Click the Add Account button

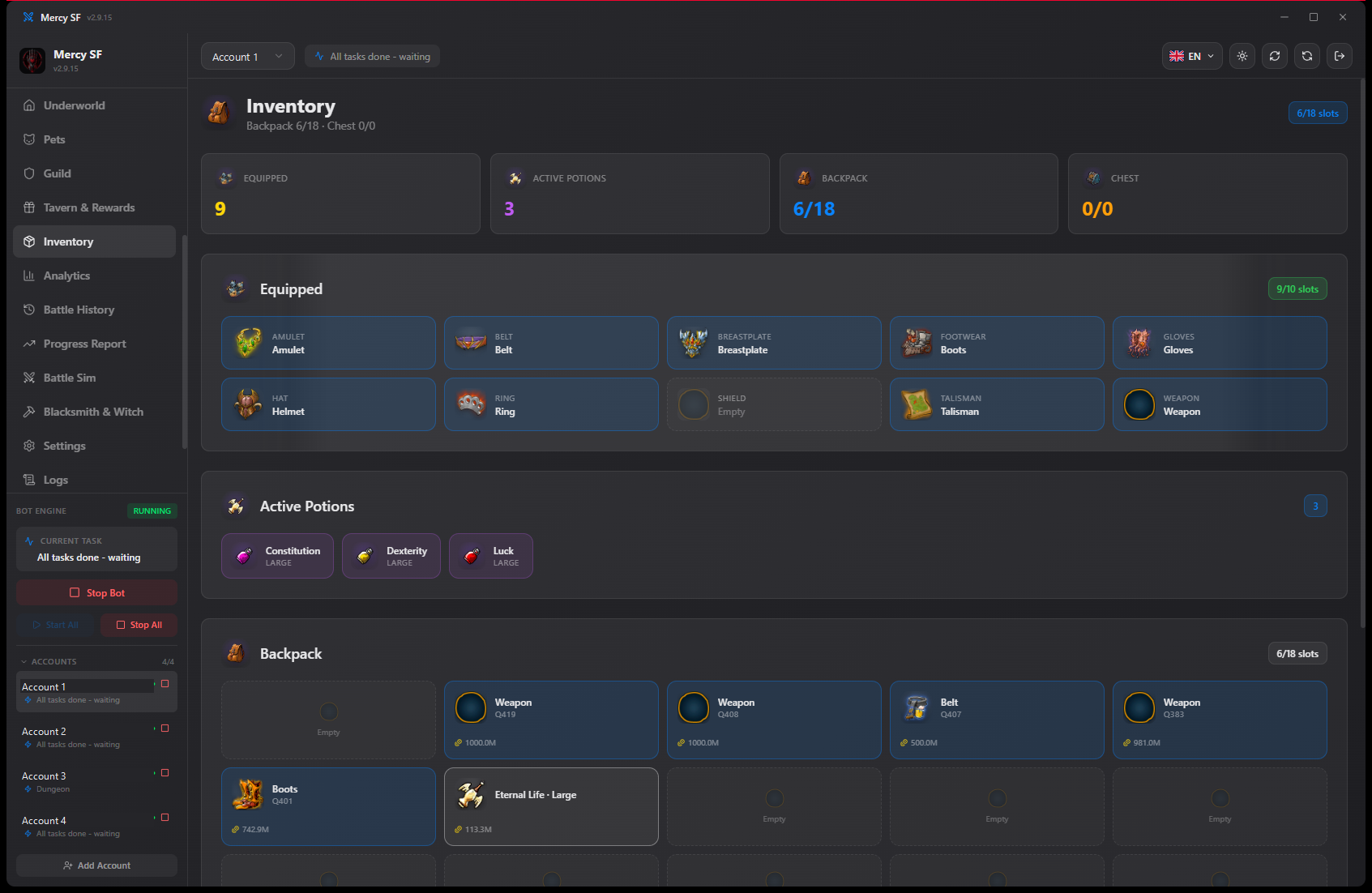pyautogui.click(x=96, y=865)
